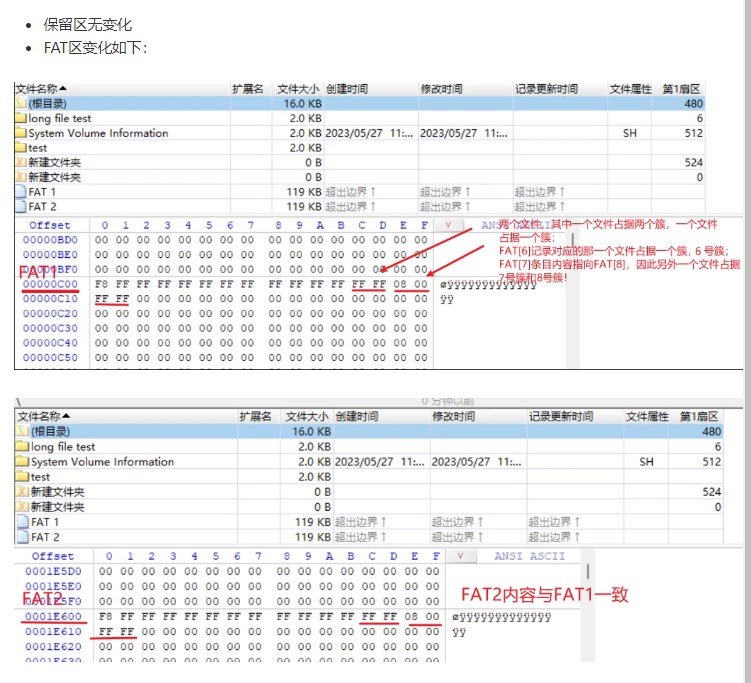Click offset 0001E610 in the hex view

[x=53, y=631]
